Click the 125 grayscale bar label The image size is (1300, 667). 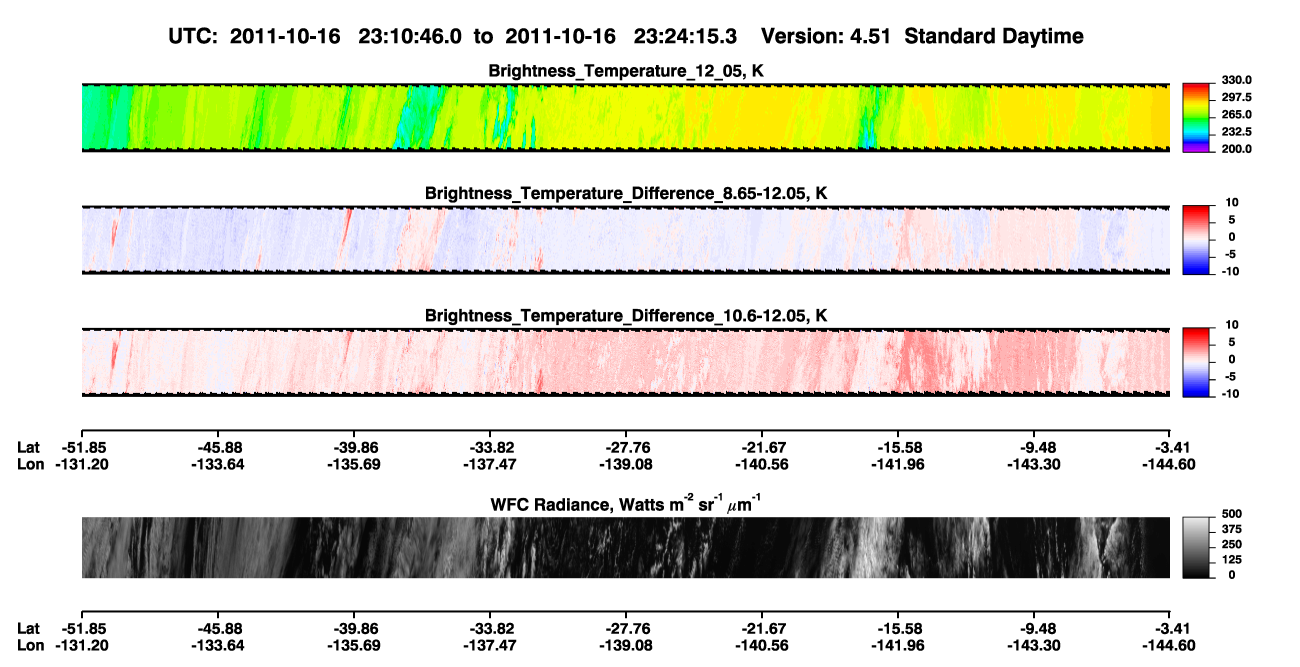(1233, 560)
